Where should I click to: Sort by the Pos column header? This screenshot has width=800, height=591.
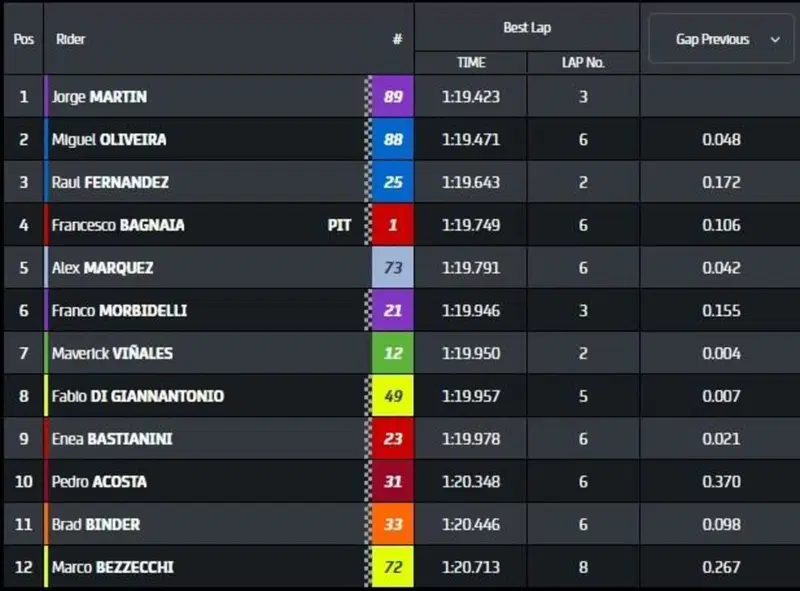[23, 39]
